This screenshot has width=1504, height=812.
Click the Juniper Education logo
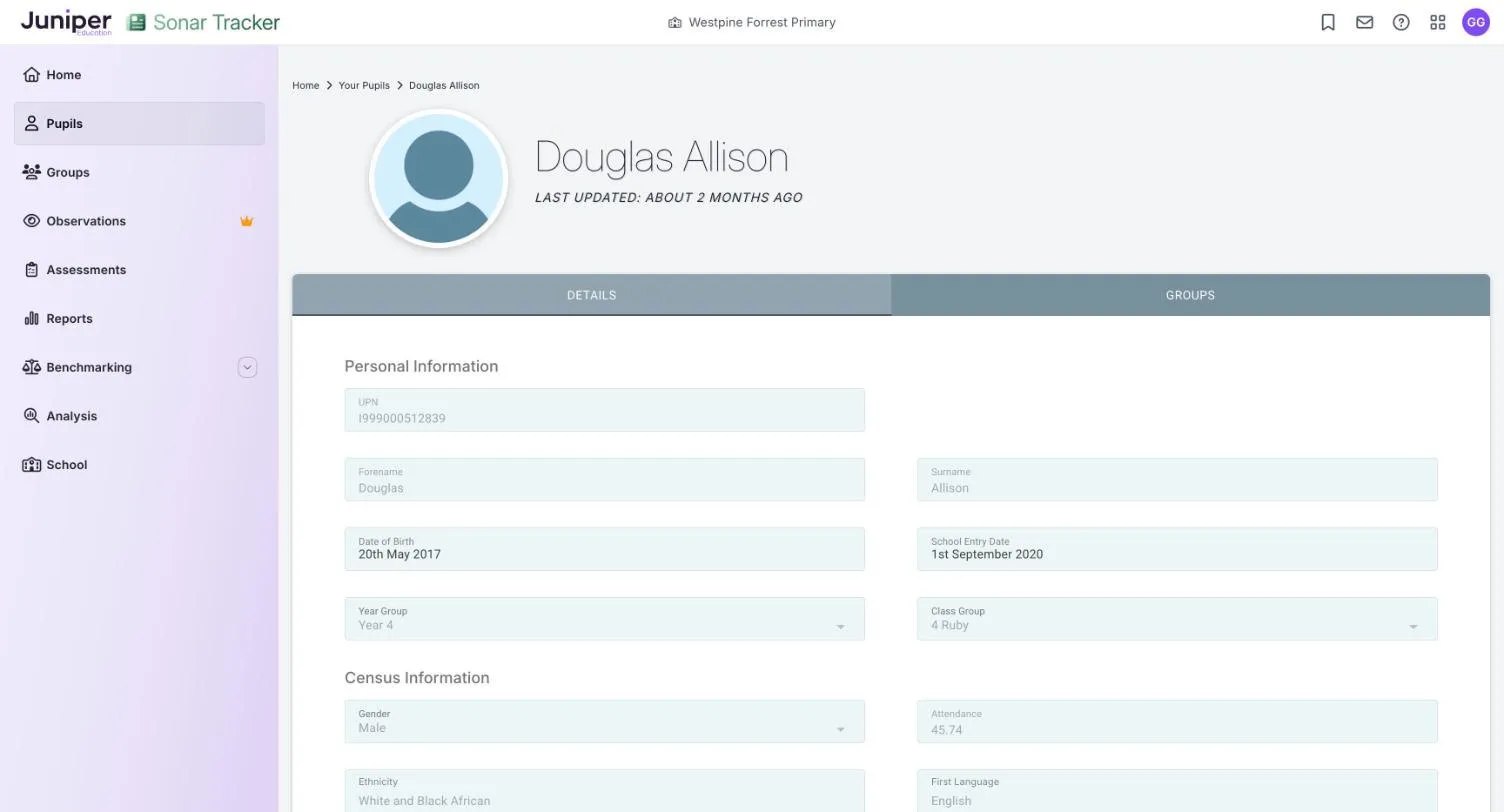click(66, 22)
